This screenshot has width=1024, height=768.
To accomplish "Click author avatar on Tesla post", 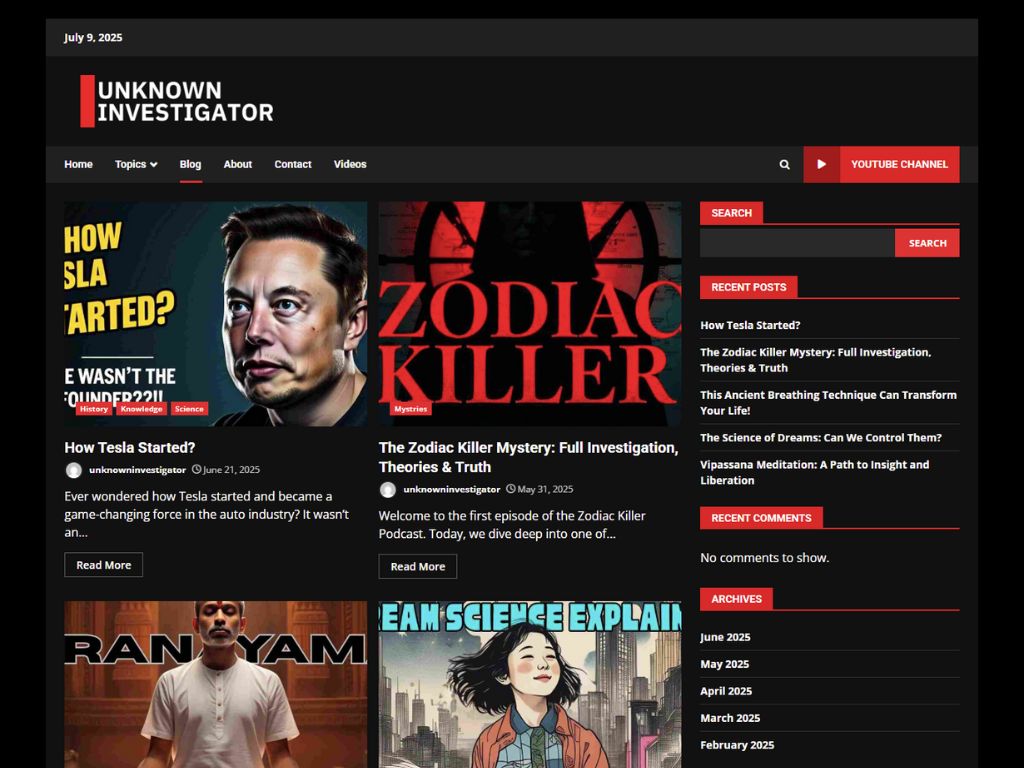I will point(74,470).
